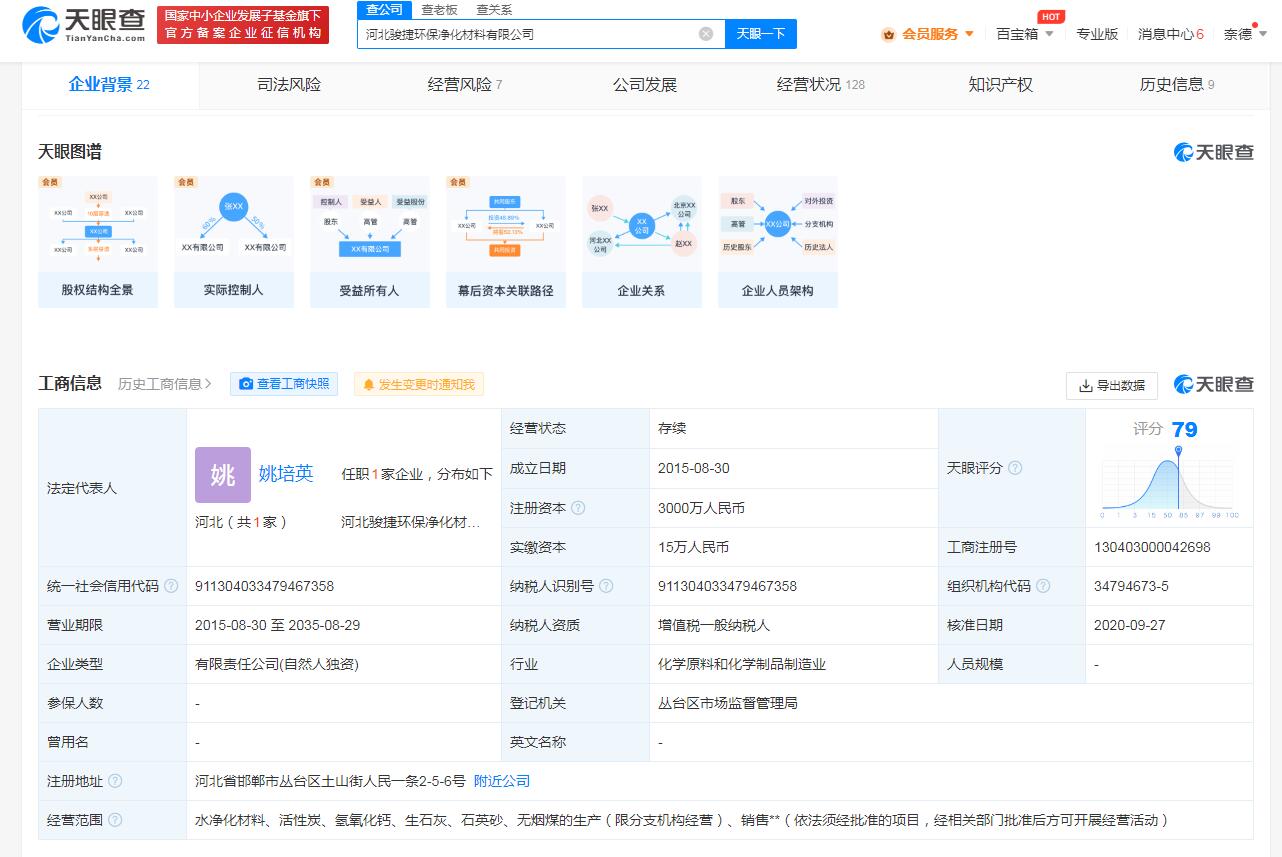Image resolution: width=1282 pixels, height=857 pixels.
Task: Click the 附近公司 link
Action: [502, 781]
